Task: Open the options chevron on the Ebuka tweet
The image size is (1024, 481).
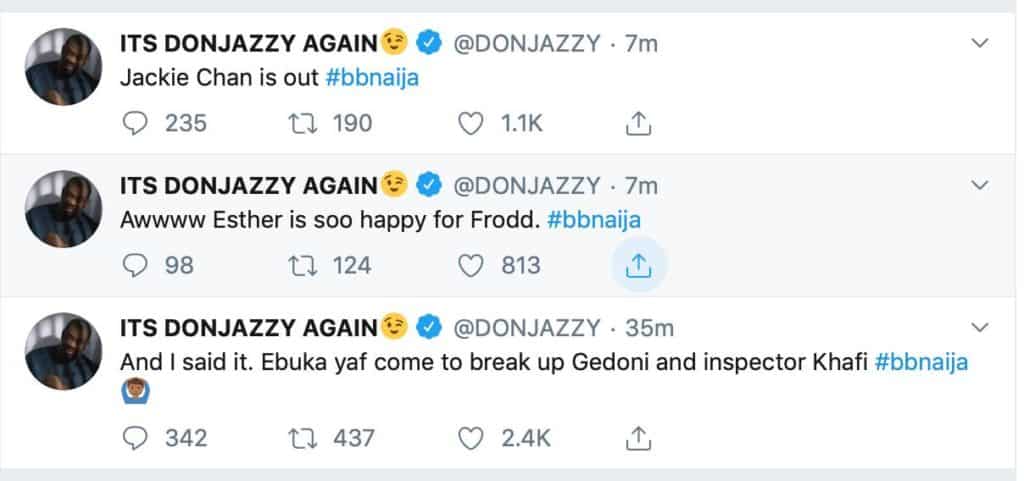Action: pos(980,327)
